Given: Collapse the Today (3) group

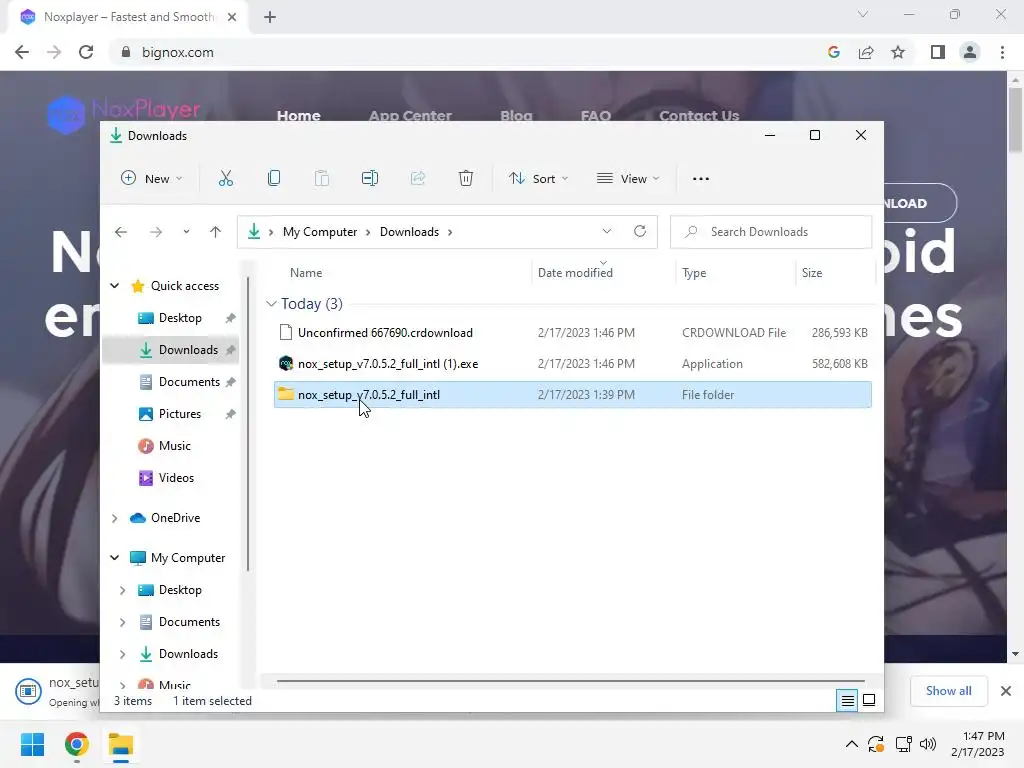Looking at the screenshot, I should 271,304.
